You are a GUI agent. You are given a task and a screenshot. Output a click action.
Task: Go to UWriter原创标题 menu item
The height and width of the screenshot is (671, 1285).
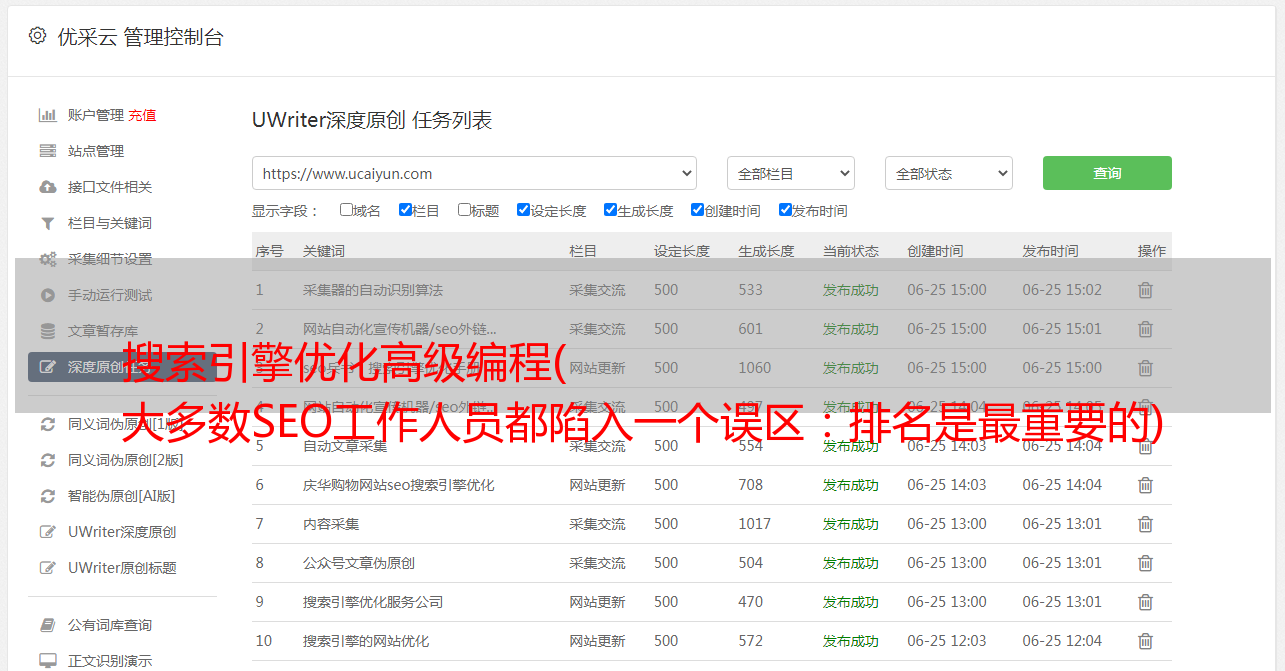(x=122, y=568)
